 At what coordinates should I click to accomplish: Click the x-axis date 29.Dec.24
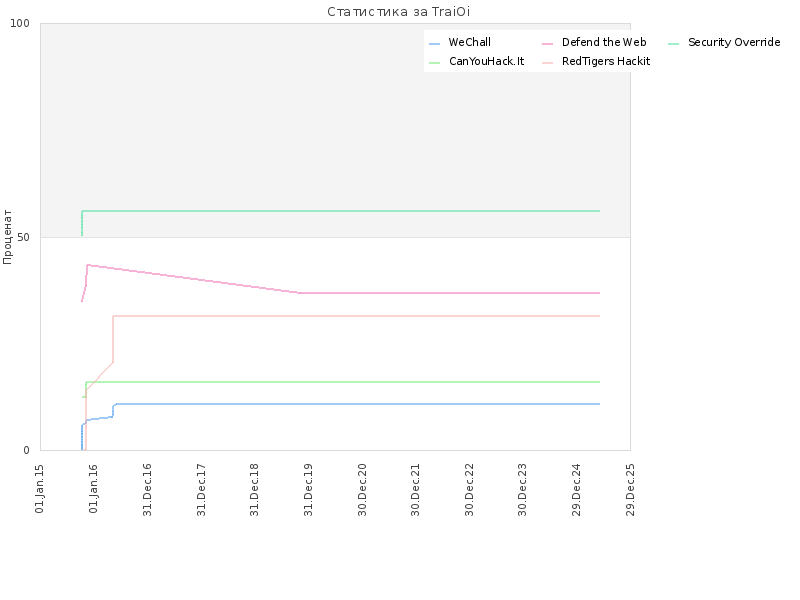(577, 490)
